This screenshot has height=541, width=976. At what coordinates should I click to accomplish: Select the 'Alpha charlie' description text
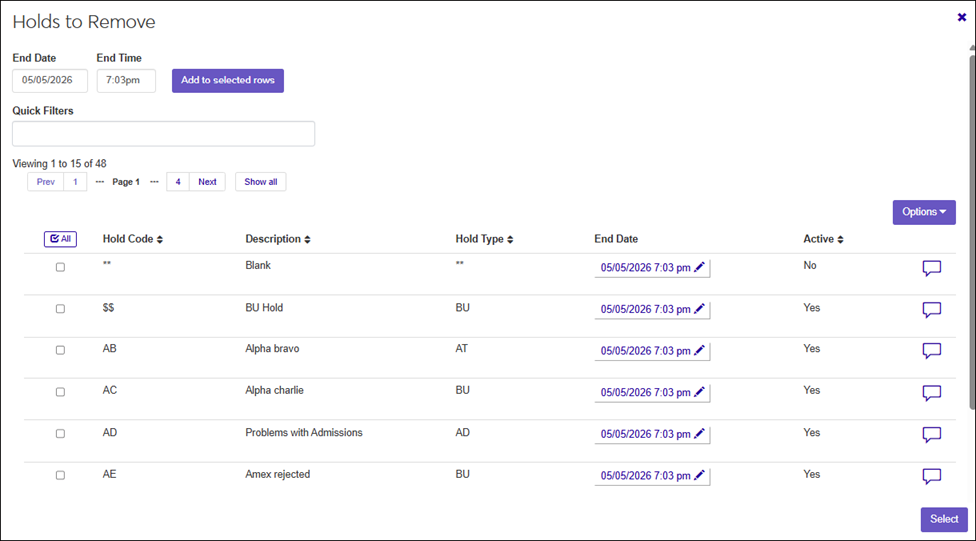pyautogui.click(x=274, y=390)
